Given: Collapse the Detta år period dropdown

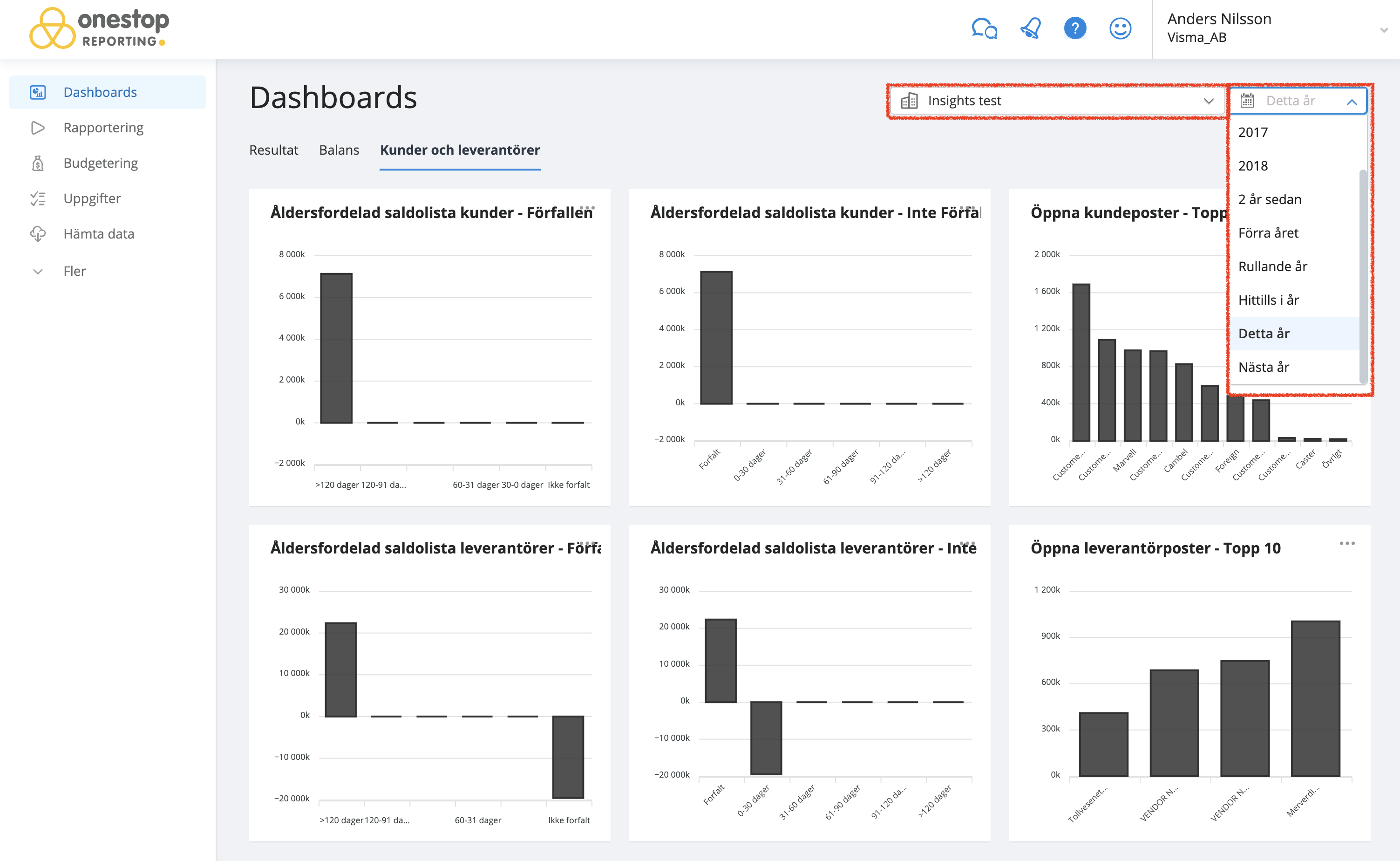Looking at the screenshot, I should tap(1352, 102).
